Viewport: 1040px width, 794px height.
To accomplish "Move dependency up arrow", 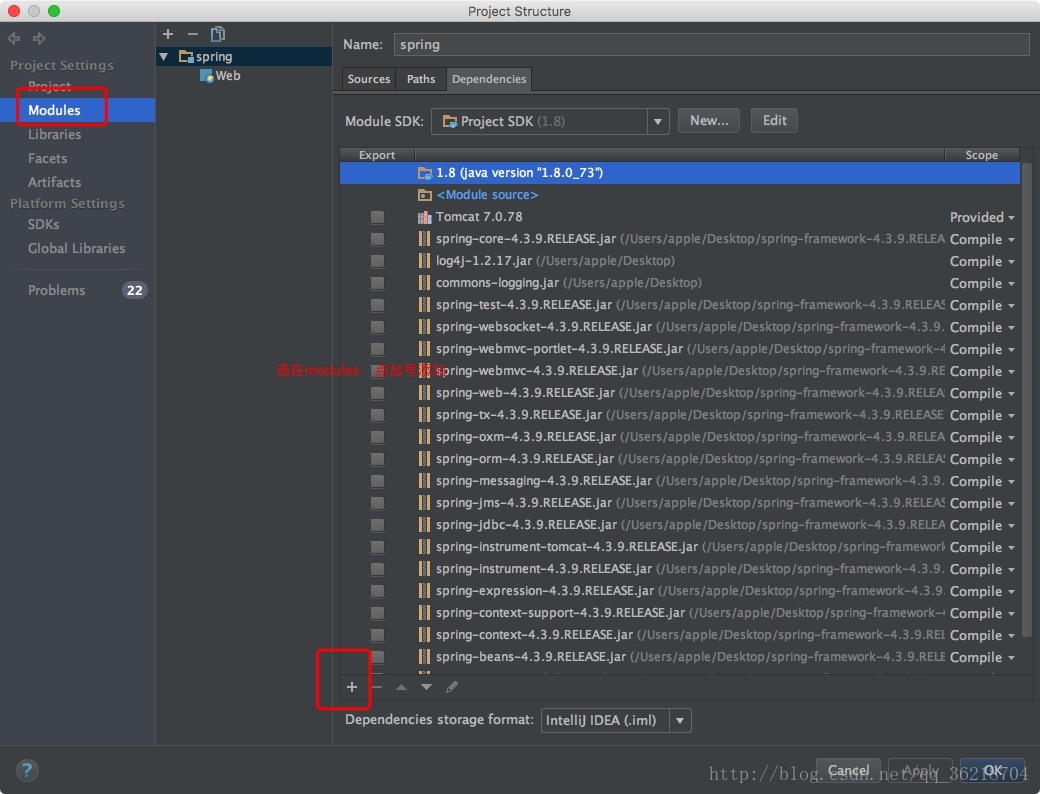I will click(401, 687).
